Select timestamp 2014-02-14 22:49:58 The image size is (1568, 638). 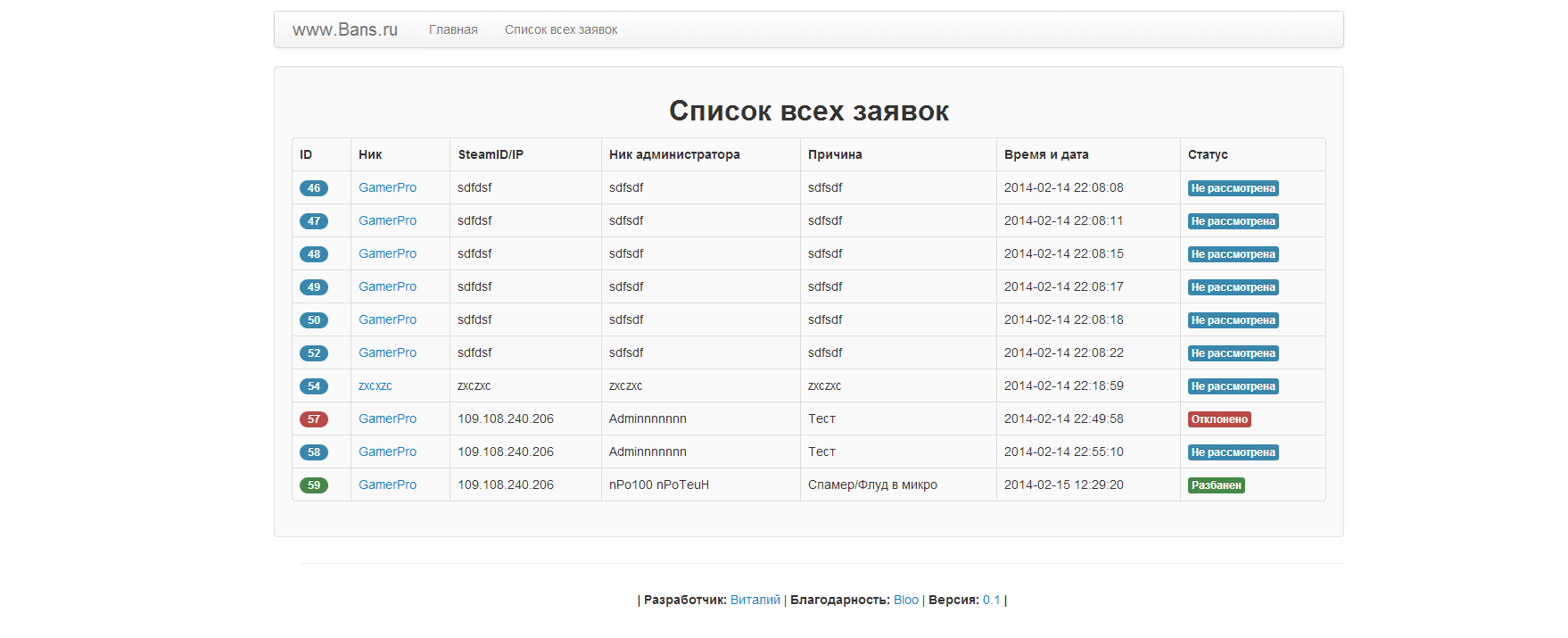coord(1064,418)
